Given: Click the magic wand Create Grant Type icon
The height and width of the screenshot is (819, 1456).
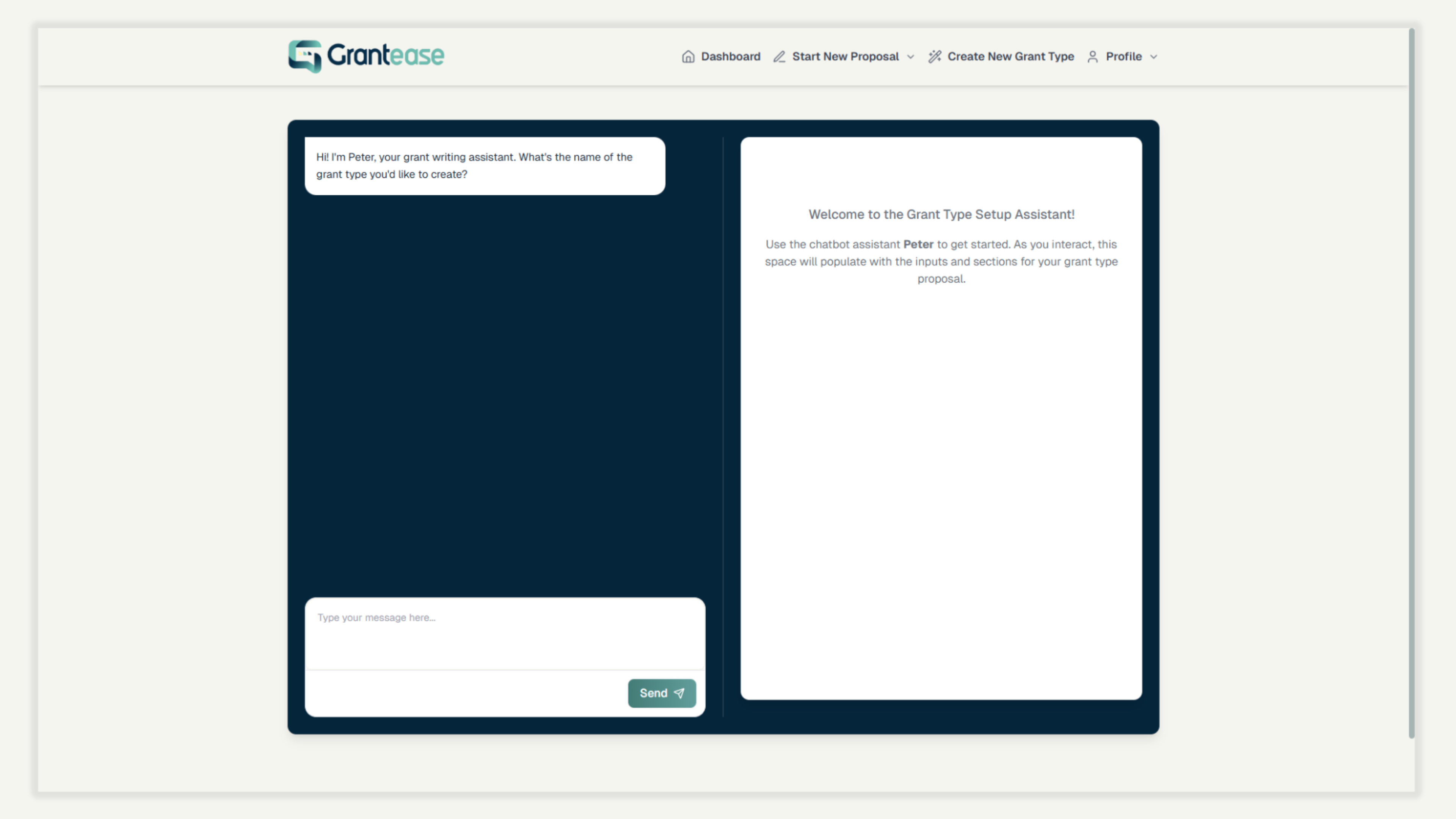Looking at the screenshot, I should click(934, 56).
